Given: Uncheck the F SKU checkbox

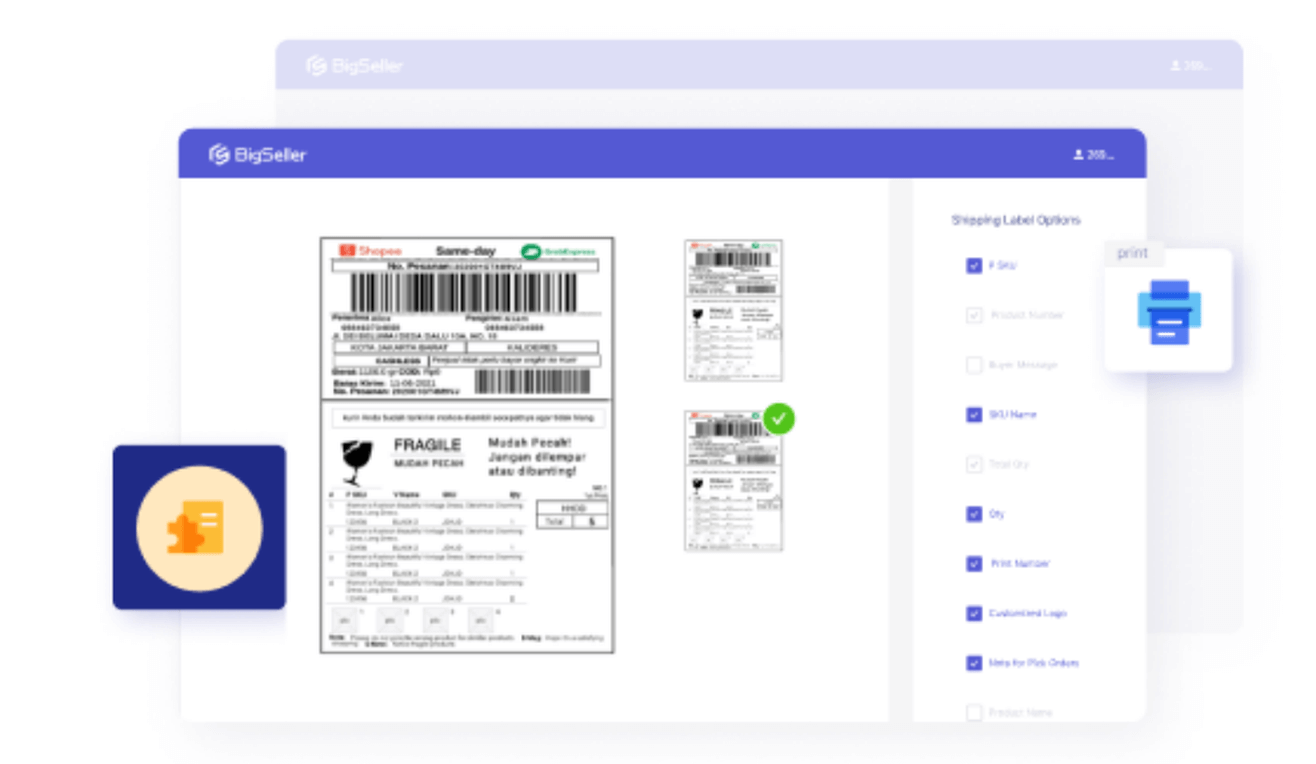Looking at the screenshot, I should [973, 266].
